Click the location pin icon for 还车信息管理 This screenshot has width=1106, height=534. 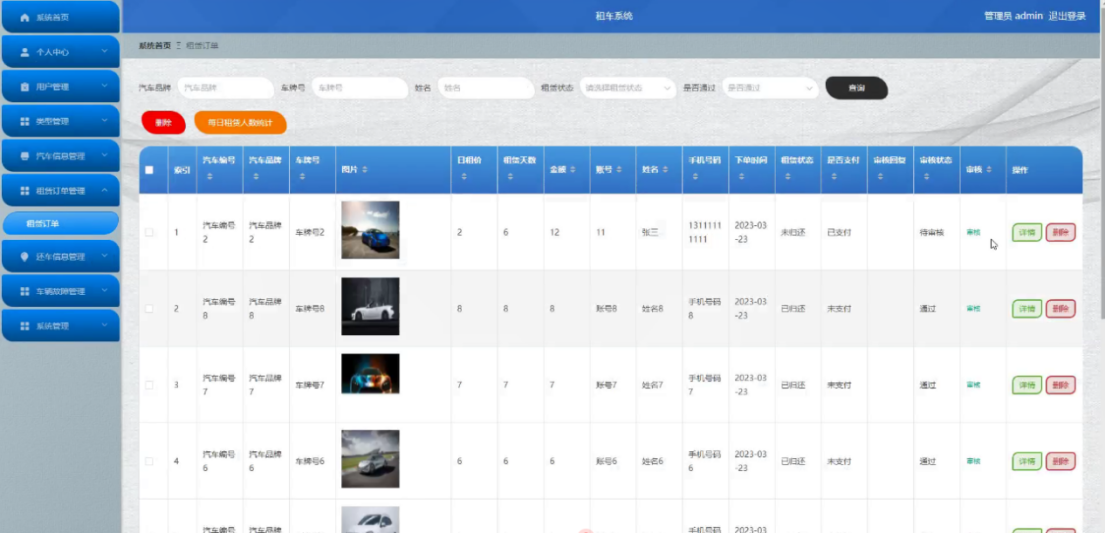25,257
